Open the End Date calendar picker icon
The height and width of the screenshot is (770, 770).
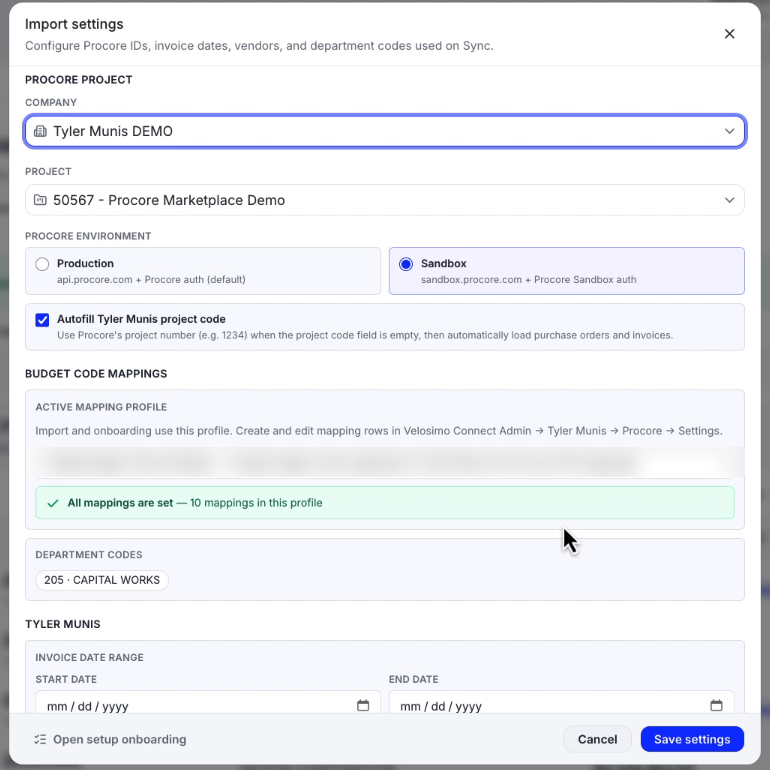click(716, 706)
